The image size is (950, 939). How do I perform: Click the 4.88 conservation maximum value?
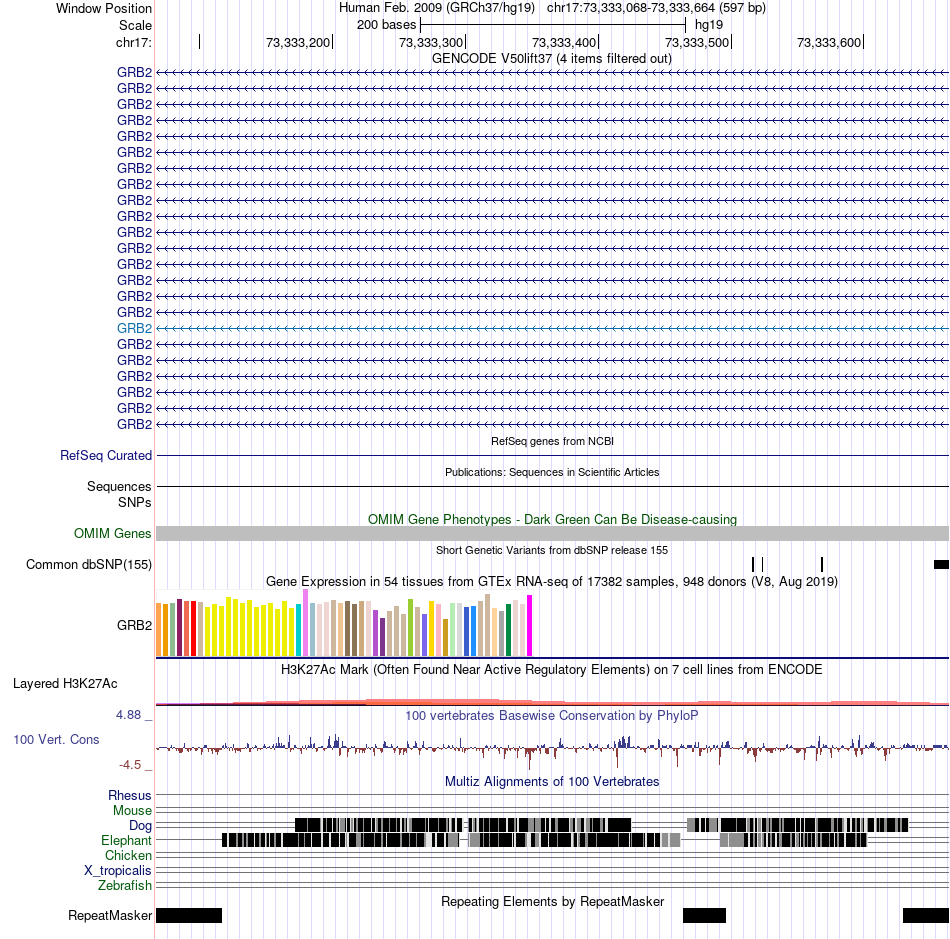pyautogui.click(x=128, y=715)
